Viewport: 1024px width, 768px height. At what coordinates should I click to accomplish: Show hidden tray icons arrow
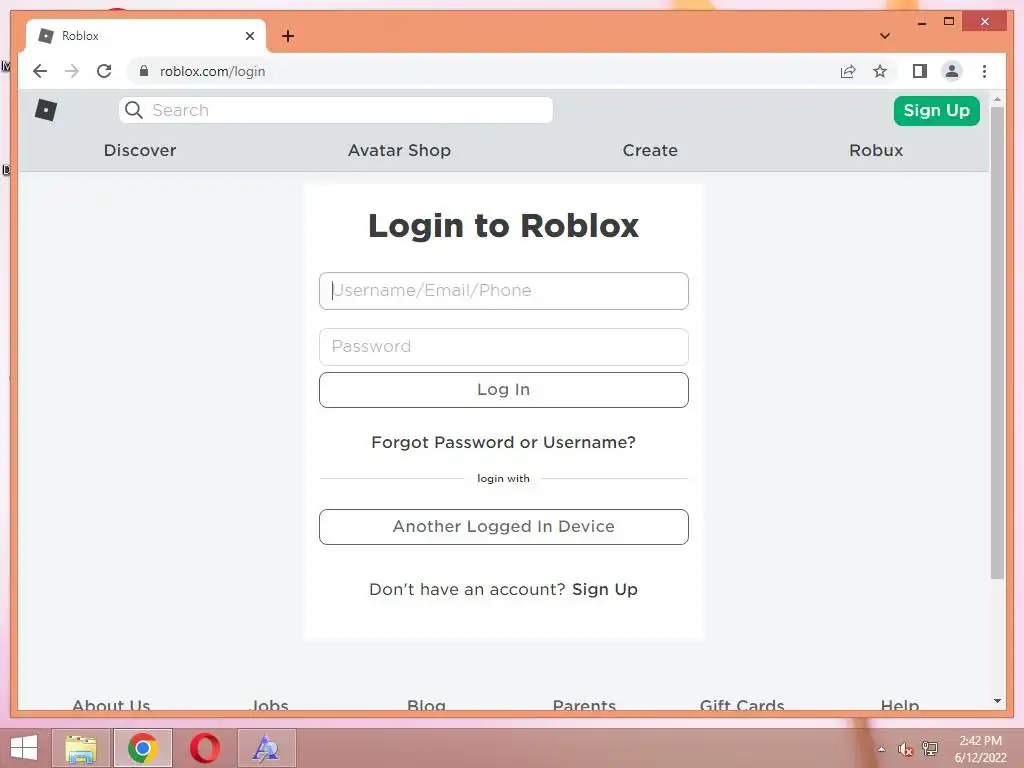(x=882, y=749)
